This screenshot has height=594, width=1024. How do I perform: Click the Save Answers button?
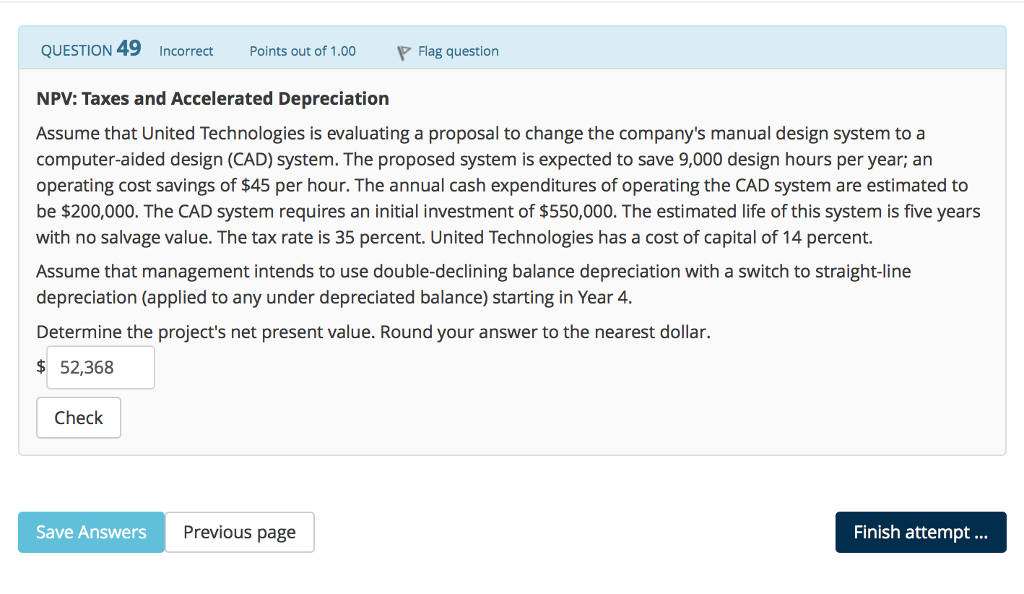pos(91,532)
